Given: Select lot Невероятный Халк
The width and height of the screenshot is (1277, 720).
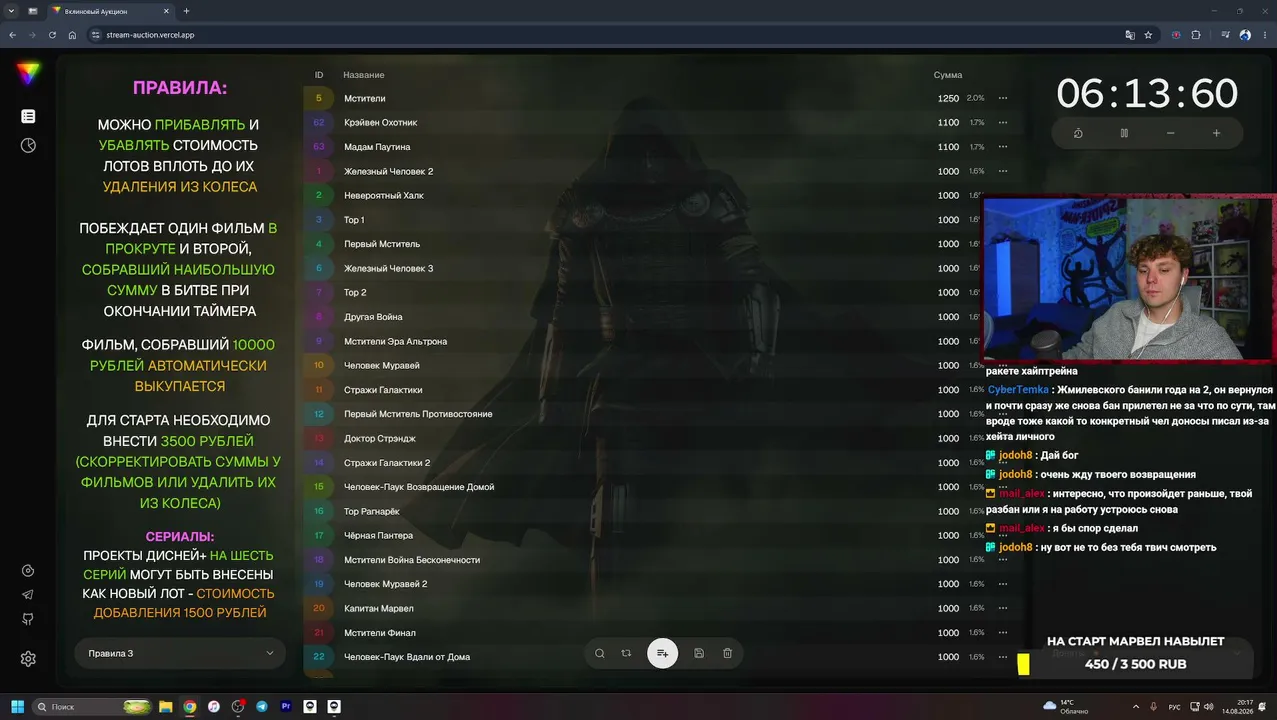Looking at the screenshot, I should click(x=384, y=196).
